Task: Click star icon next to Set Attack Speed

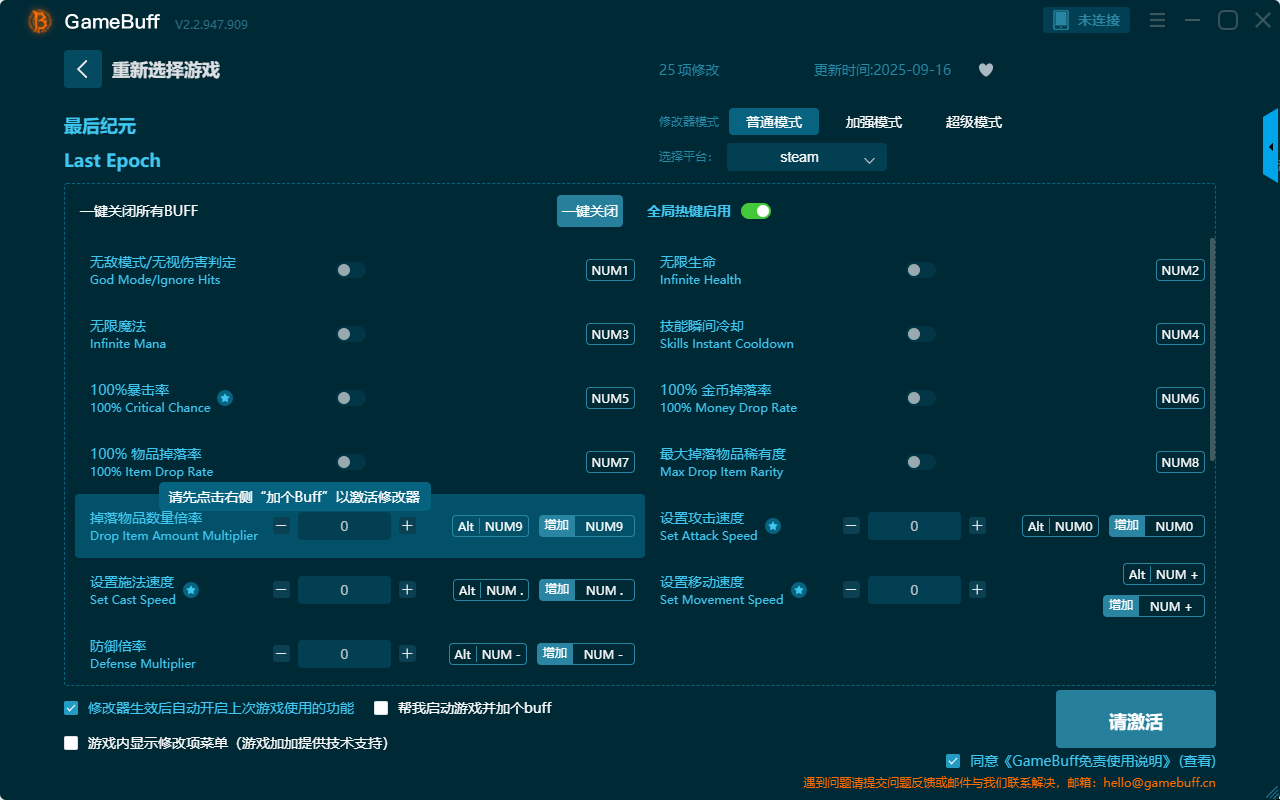Action: tap(773, 526)
